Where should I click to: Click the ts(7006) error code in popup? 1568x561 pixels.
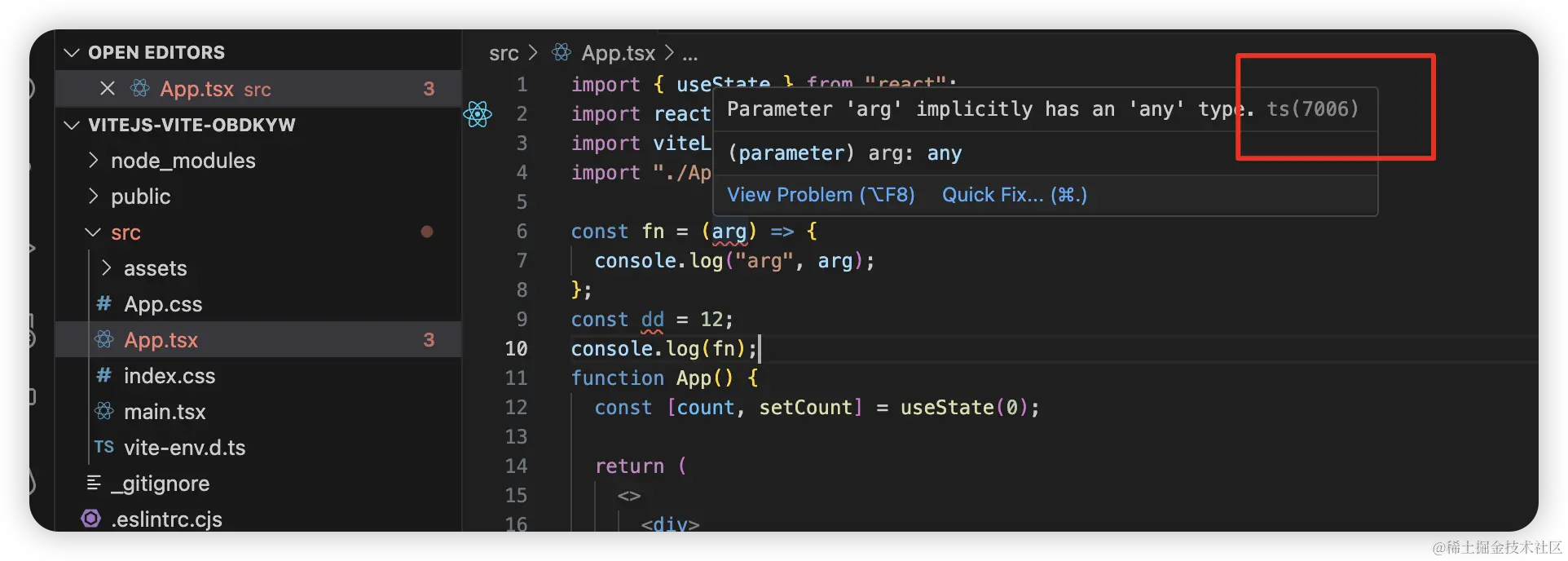click(1312, 108)
